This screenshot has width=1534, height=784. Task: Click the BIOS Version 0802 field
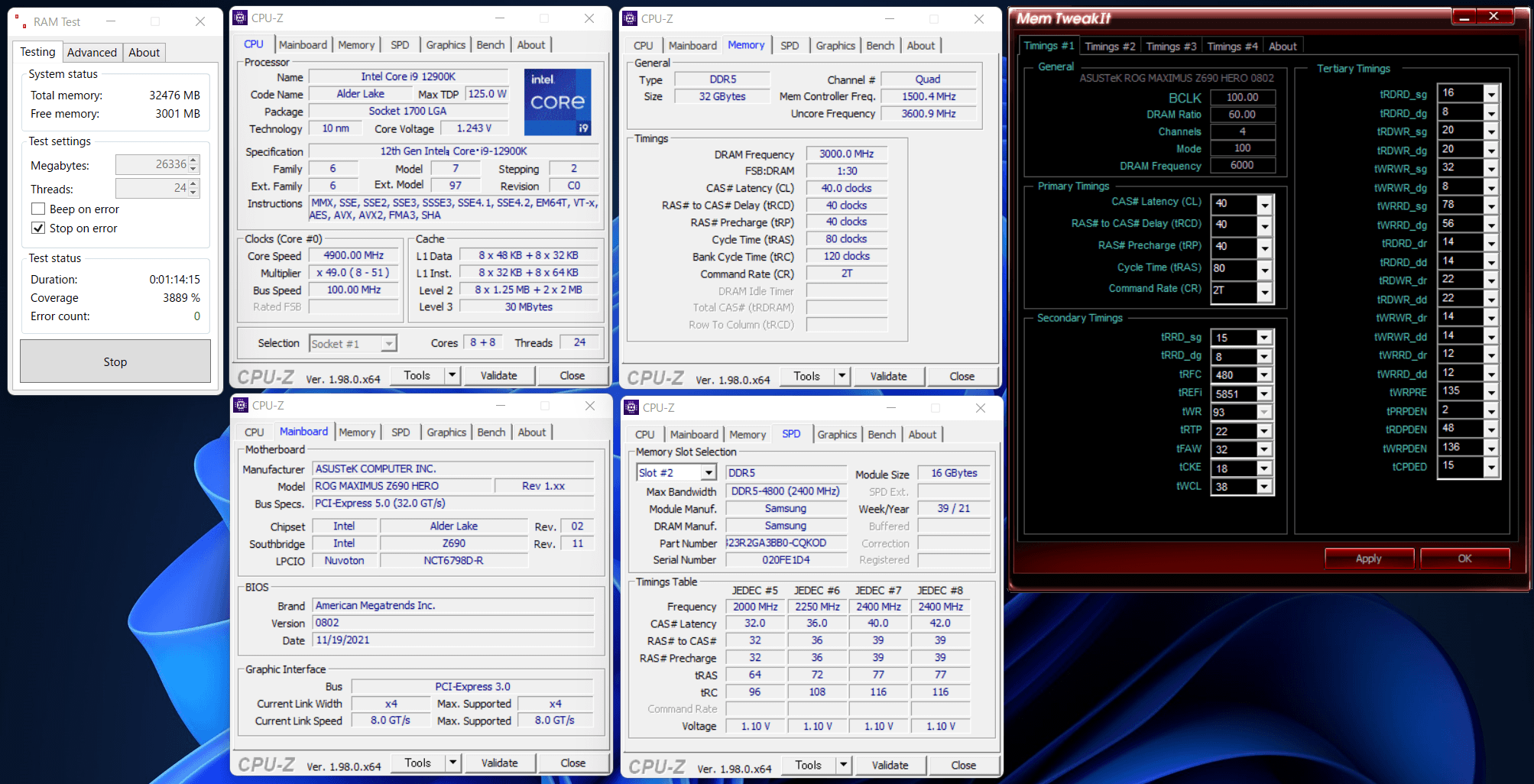[x=453, y=623]
